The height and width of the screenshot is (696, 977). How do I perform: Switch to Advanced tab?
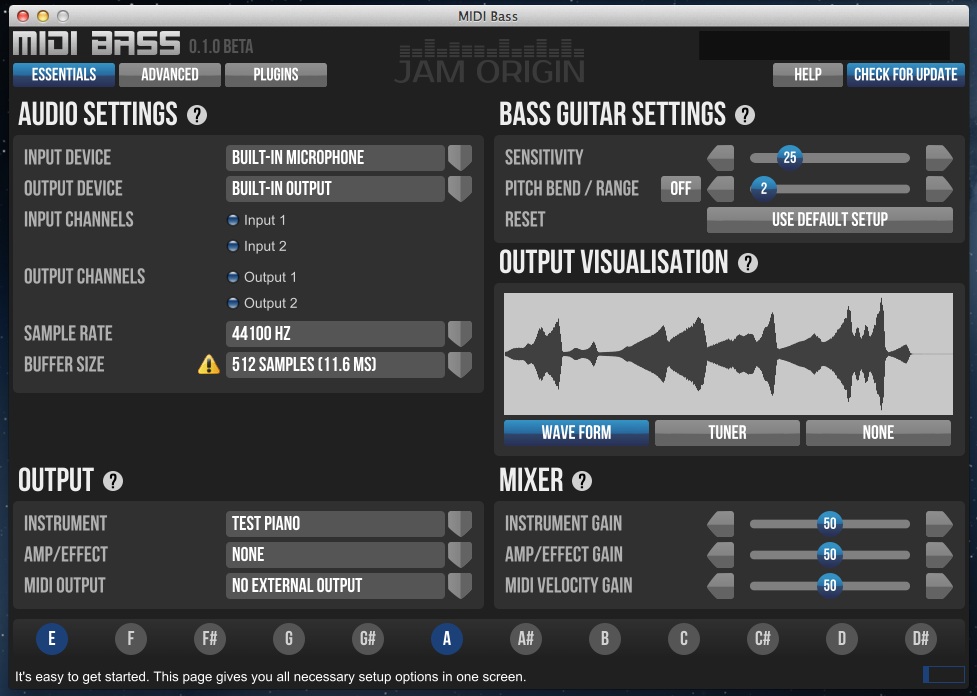(x=169, y=75)
